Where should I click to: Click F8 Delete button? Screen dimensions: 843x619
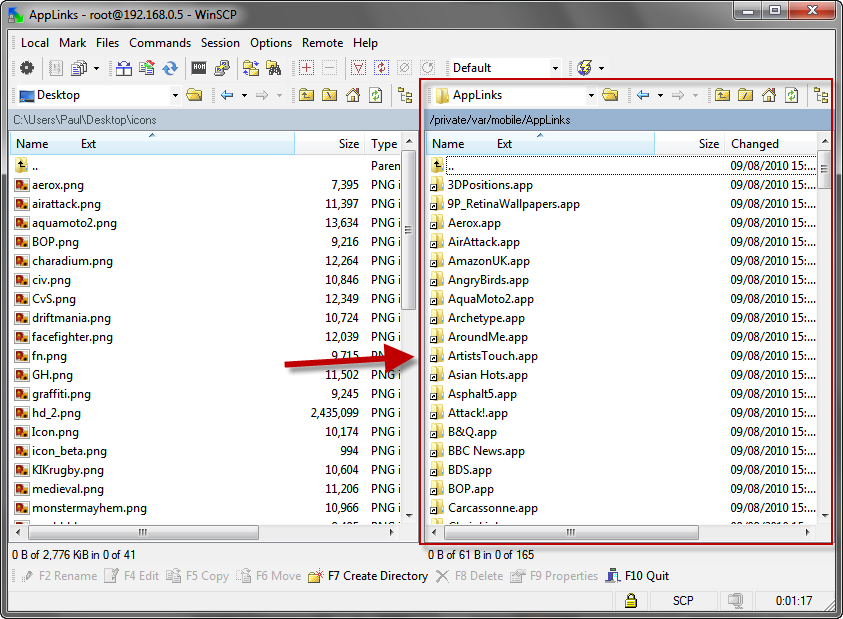[469, 576]
